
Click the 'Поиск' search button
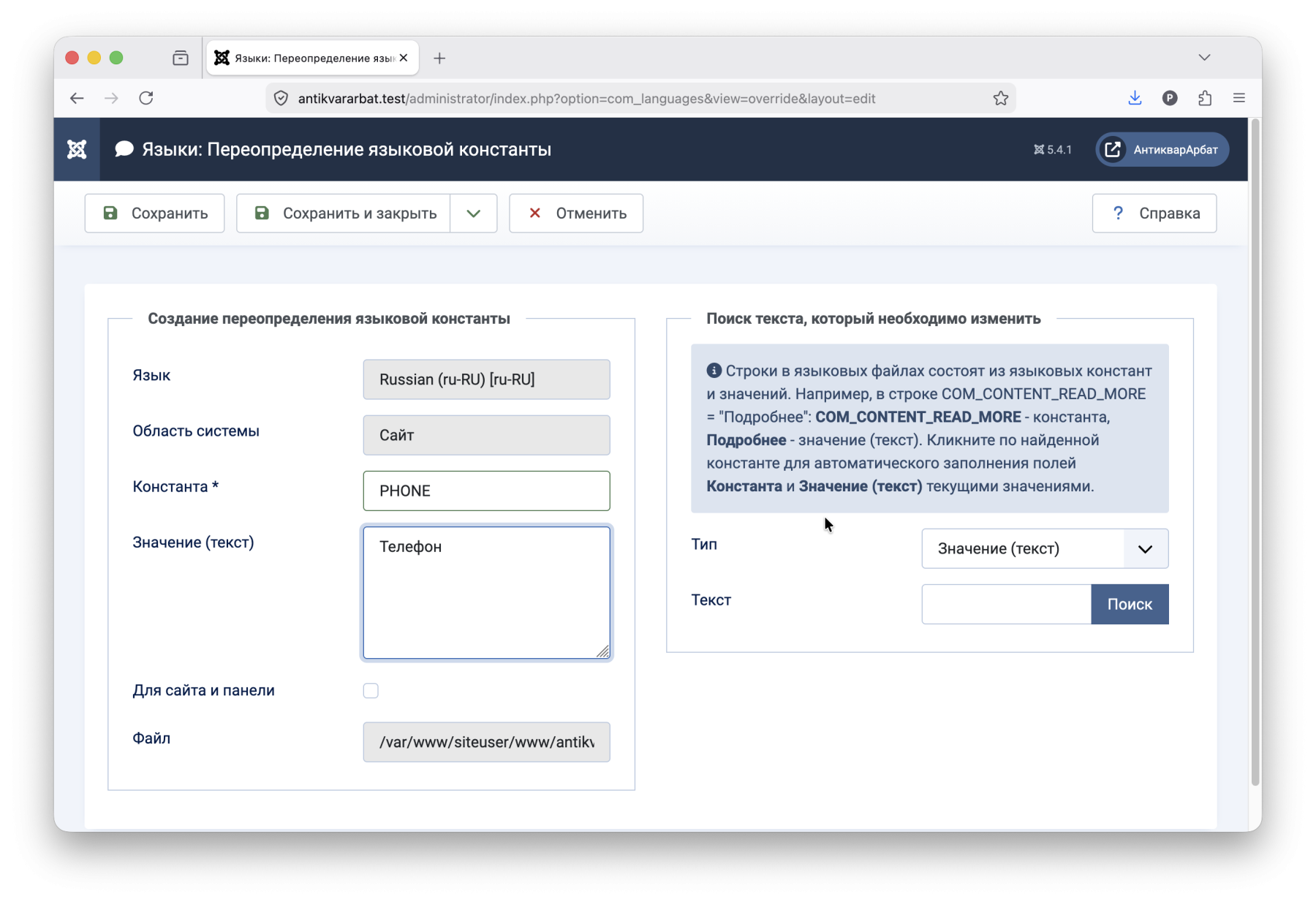pos(1129,604)
